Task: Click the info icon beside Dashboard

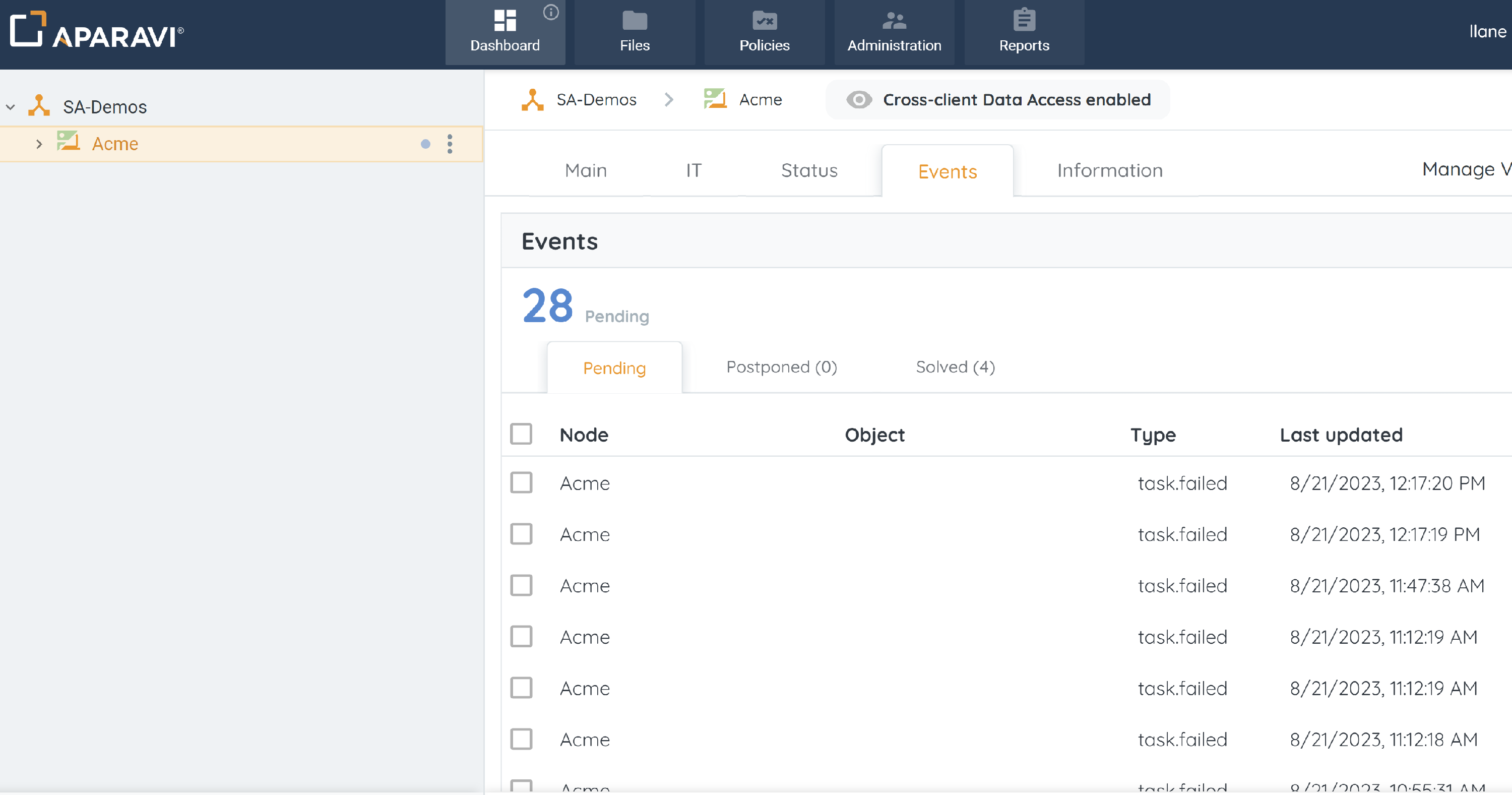Action: pos(550,12)
